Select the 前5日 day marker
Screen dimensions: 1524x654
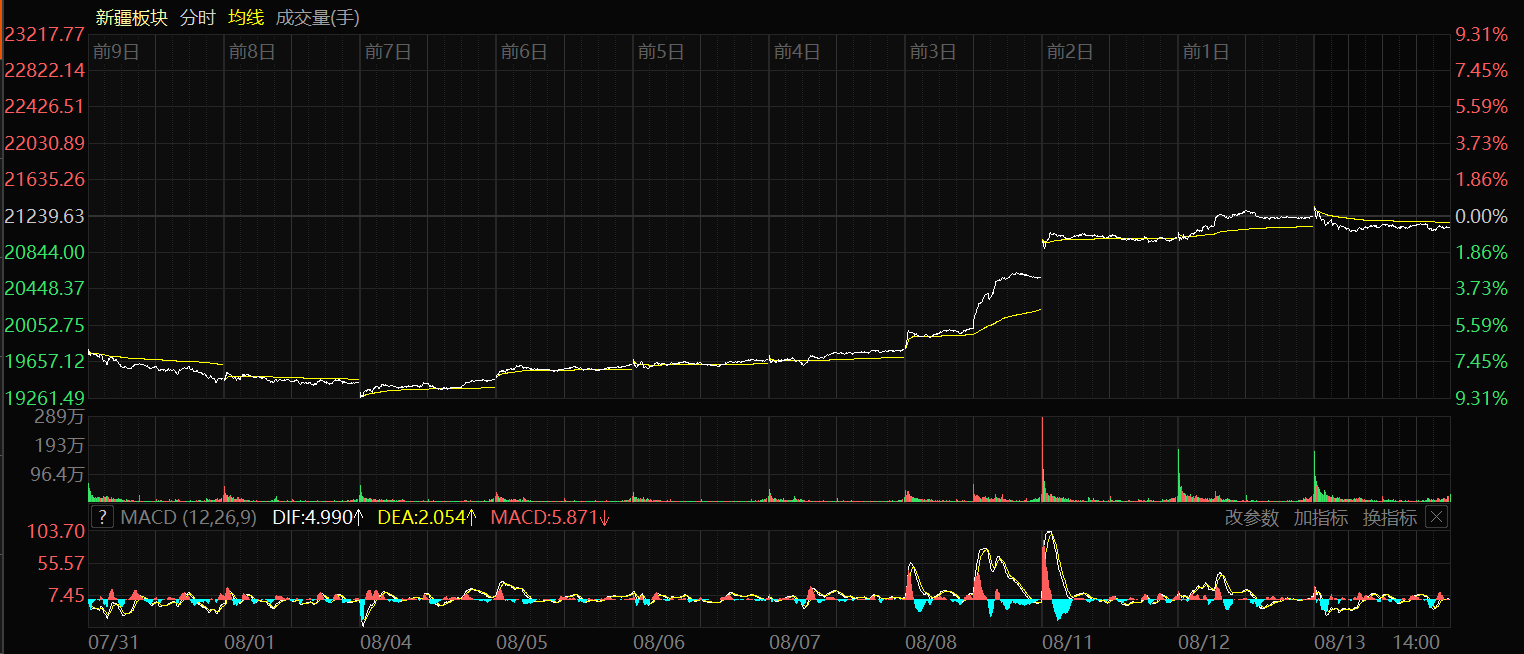click(x=661, y=52)
